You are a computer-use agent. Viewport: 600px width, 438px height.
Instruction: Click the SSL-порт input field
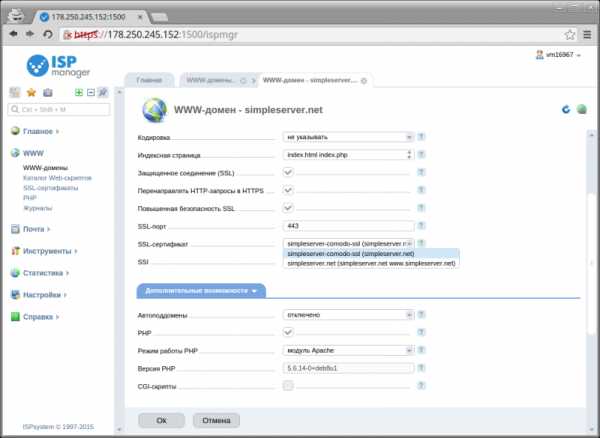point(348,226)
